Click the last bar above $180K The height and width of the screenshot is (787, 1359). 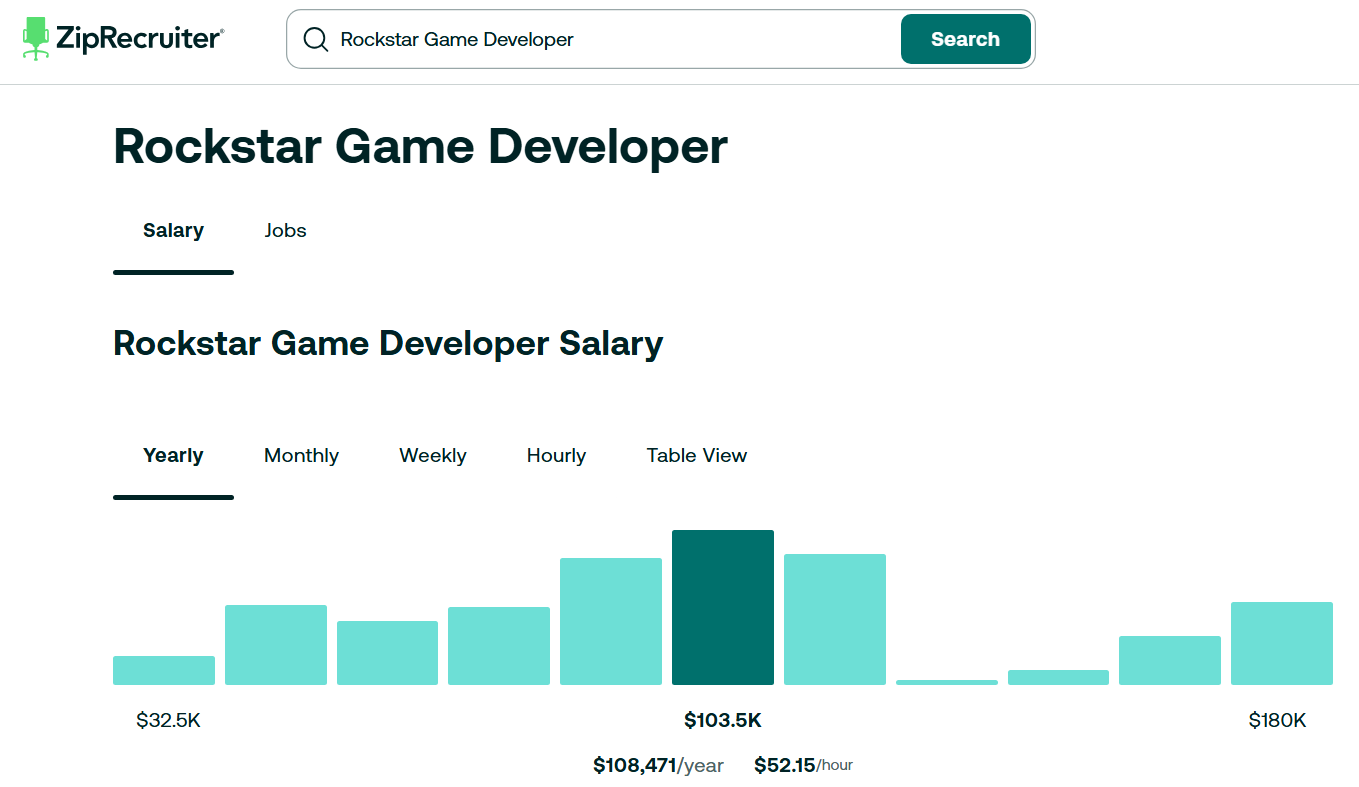1282,643
